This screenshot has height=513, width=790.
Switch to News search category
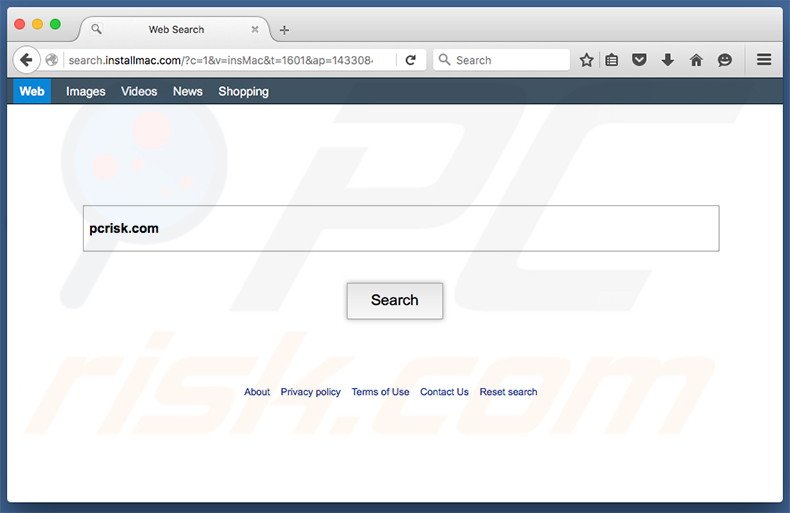[x=187, y=91]
